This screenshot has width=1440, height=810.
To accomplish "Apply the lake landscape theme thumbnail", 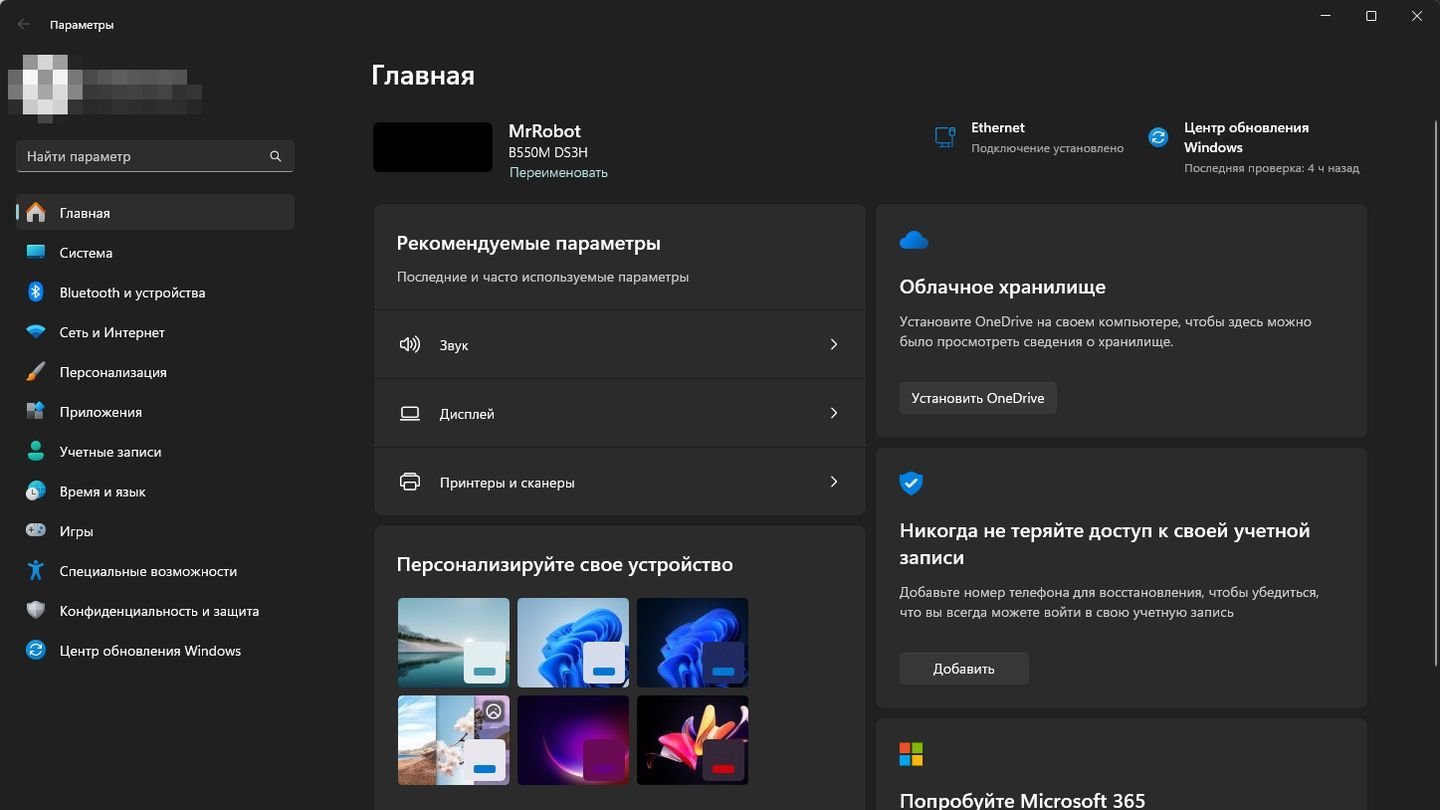I will click(453, 642).
